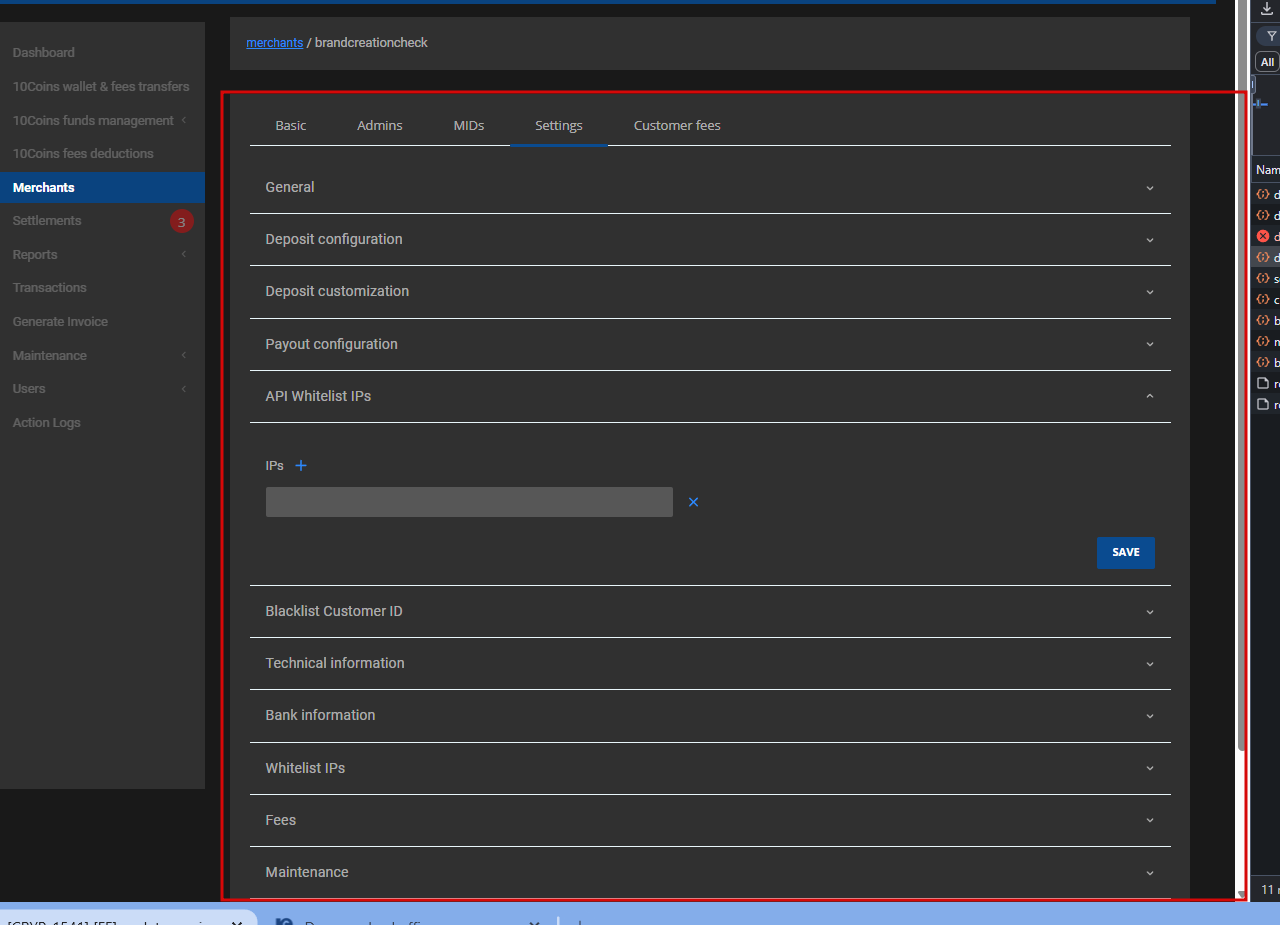1280x925 pixels.
Task: Open Transactions from the sidebar
Action: 50,288
